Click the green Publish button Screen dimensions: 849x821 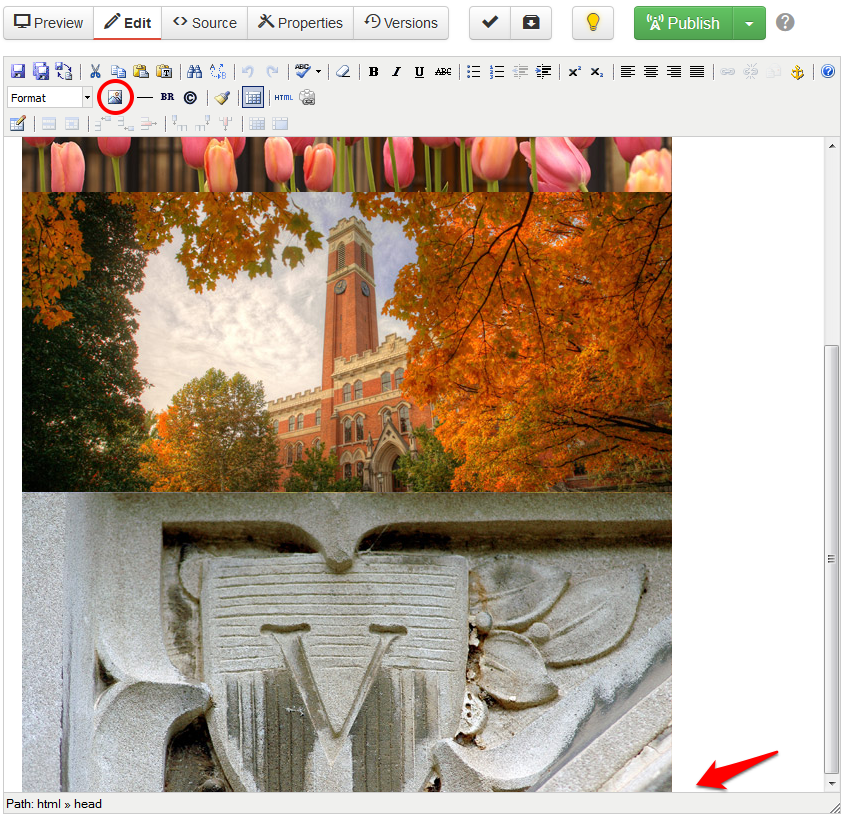tap(684, 23)
